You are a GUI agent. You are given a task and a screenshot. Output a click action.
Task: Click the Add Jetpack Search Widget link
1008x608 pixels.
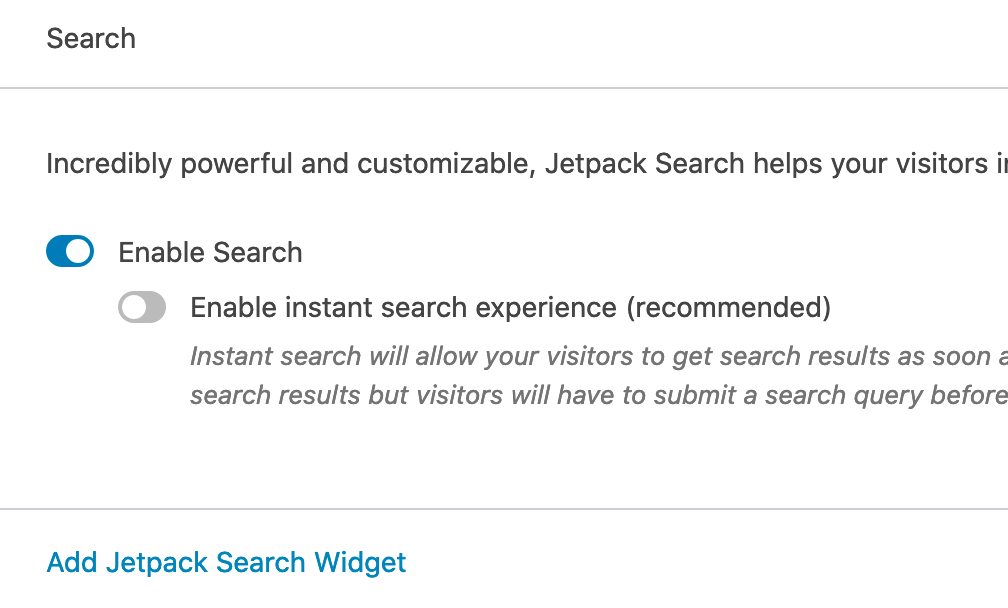pyautogui.click(x=226, y=562)
